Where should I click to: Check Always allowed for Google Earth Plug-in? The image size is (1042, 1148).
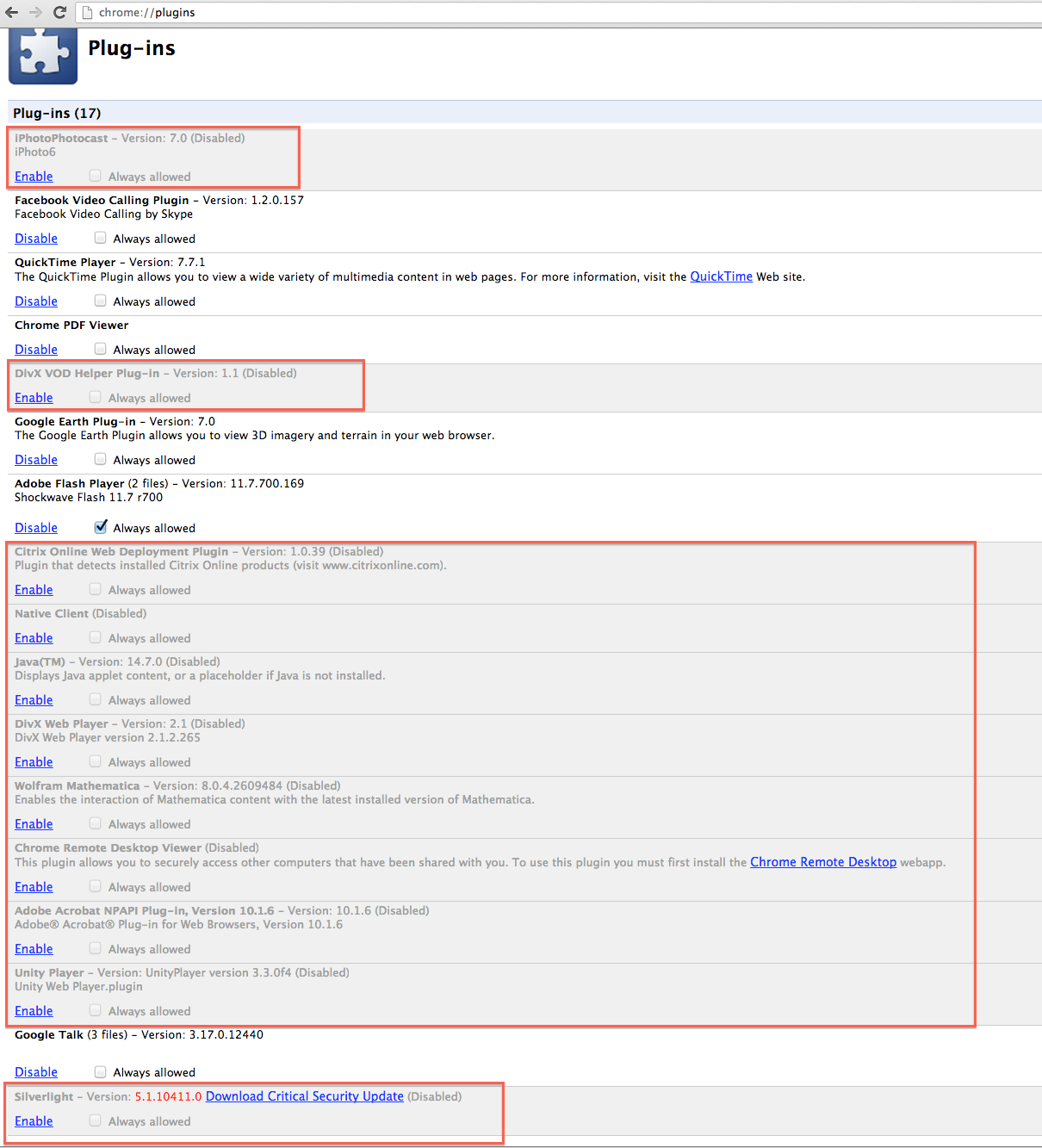(x=101, y=459)
